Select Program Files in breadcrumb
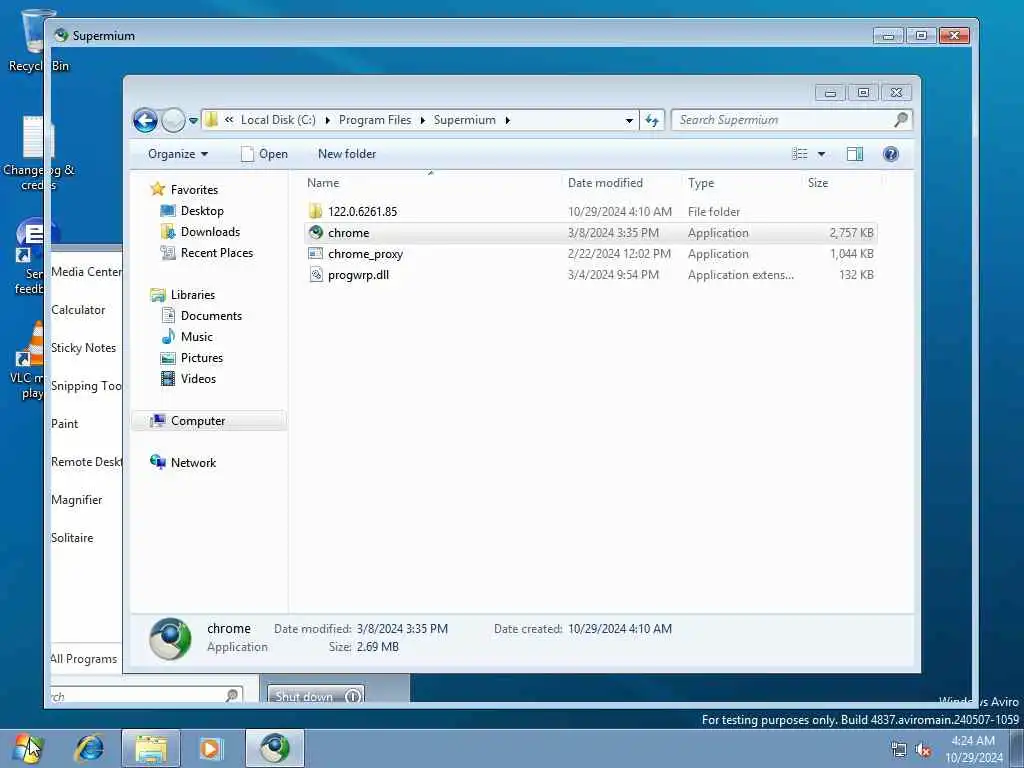Viewport: 1024px width, 768px height. [x=375, y=120]
